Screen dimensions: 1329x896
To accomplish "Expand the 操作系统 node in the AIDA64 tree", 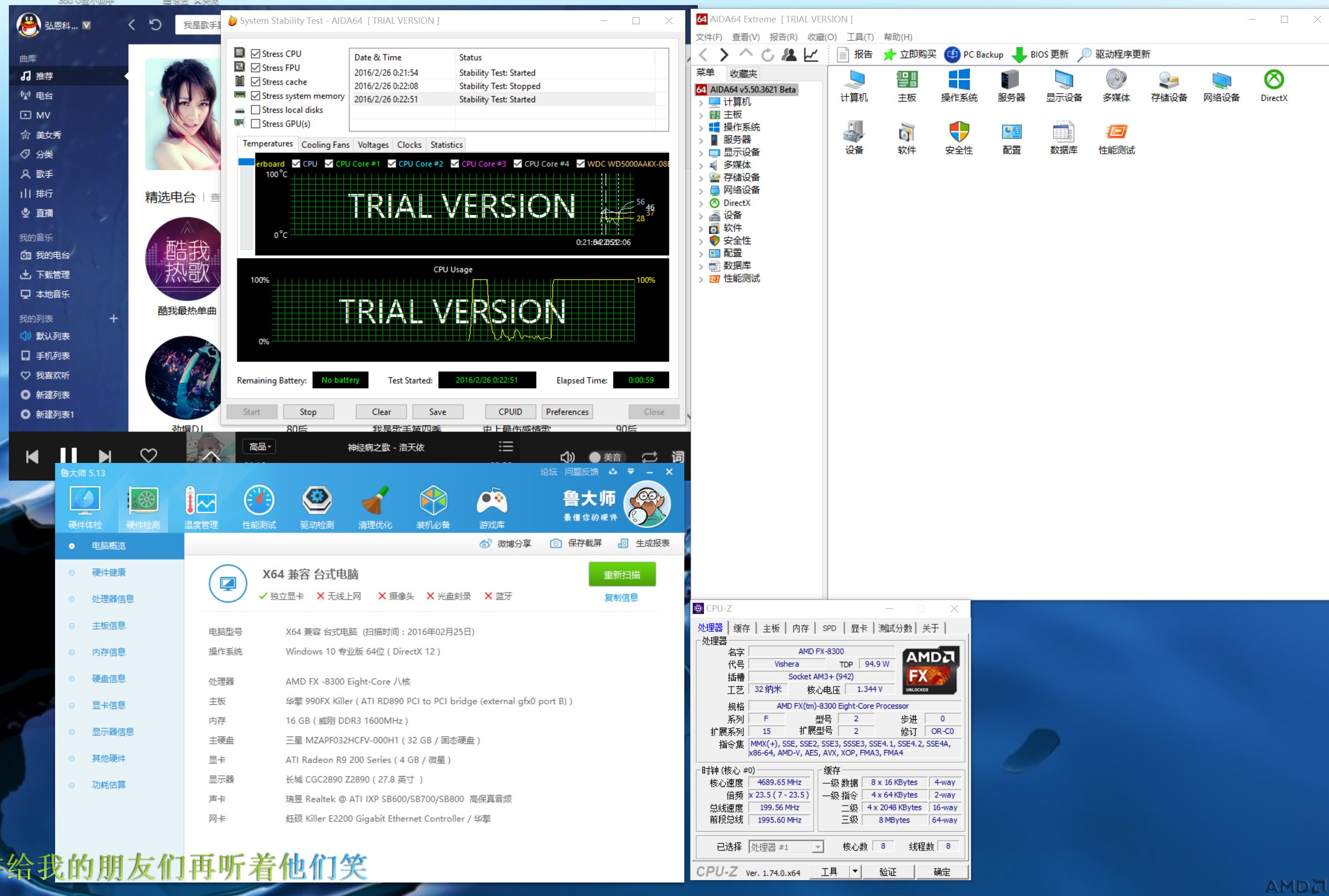I will 701,127.
